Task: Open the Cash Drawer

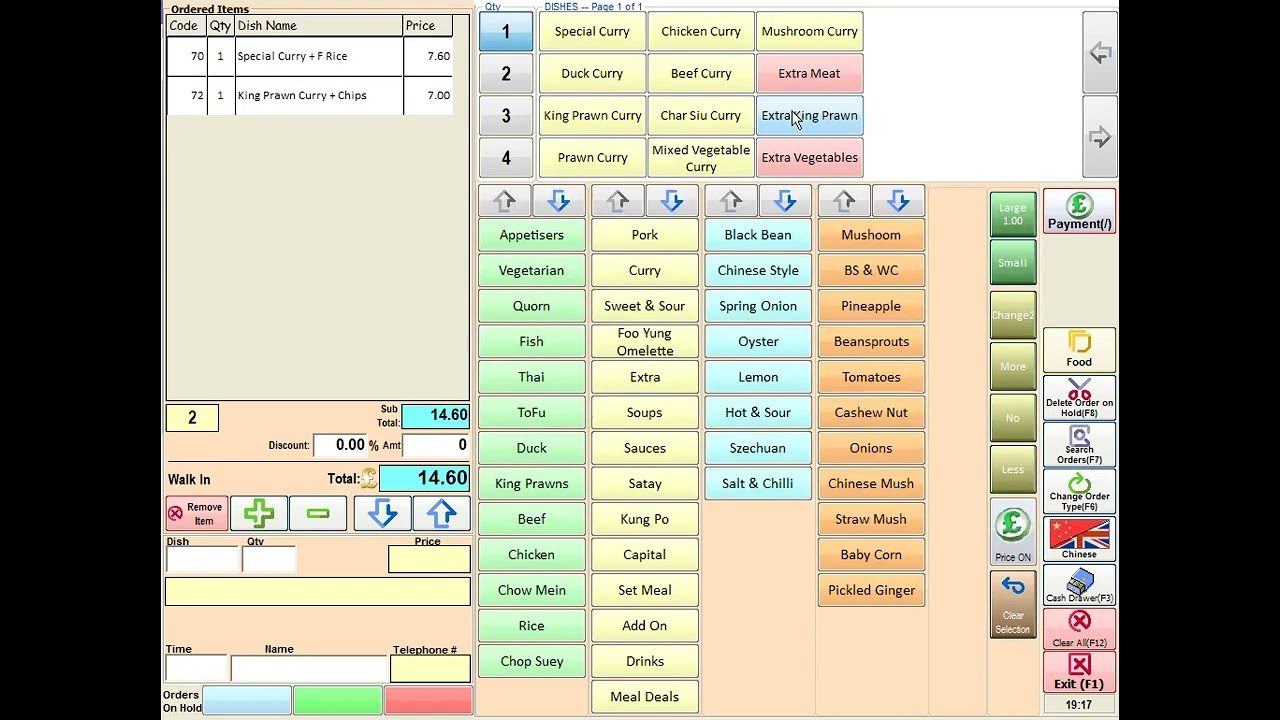Action: [1079, 586]
